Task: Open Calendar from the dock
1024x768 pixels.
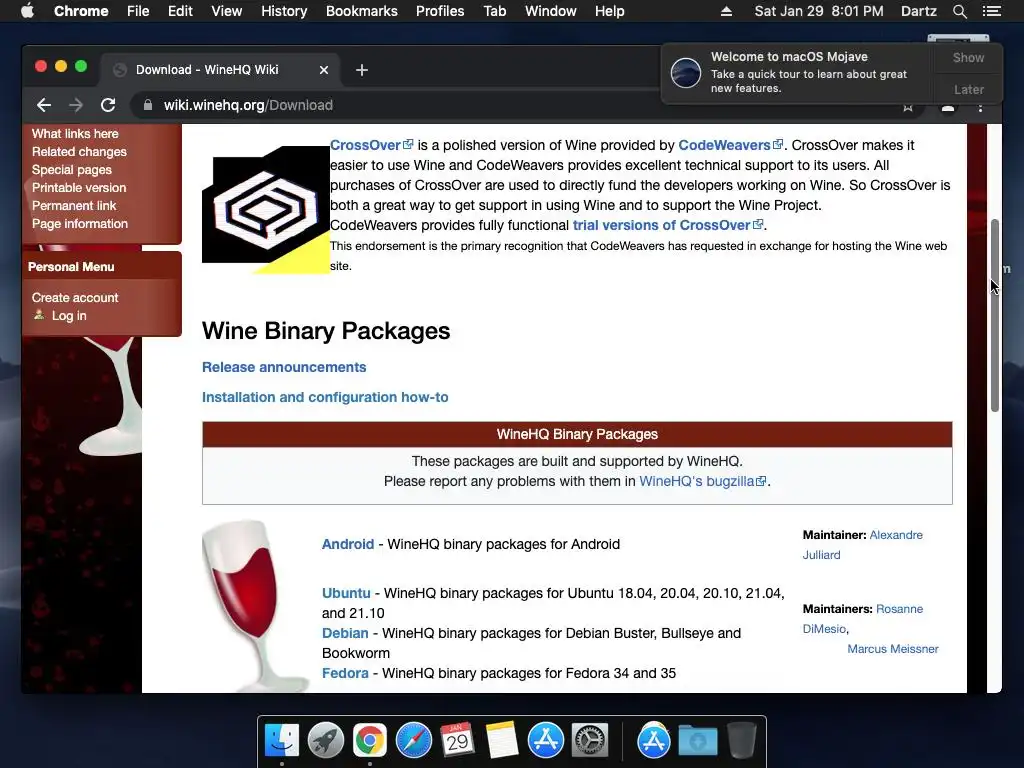Action: (457, 741)
